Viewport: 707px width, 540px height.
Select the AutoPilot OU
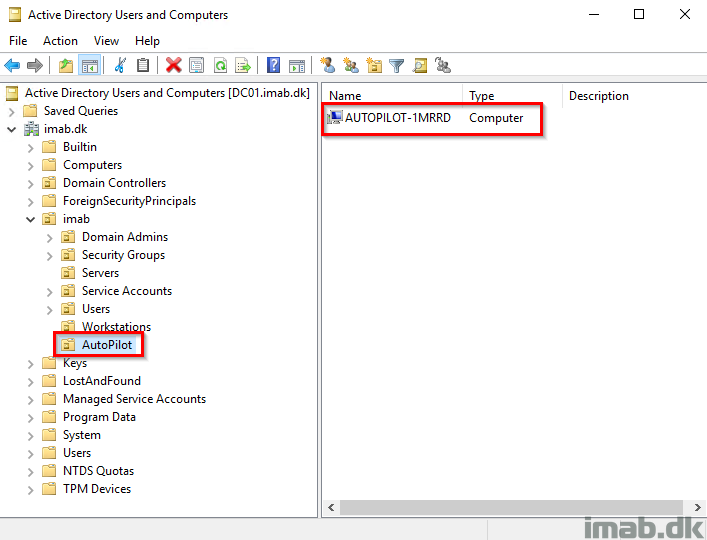[107, 345]
